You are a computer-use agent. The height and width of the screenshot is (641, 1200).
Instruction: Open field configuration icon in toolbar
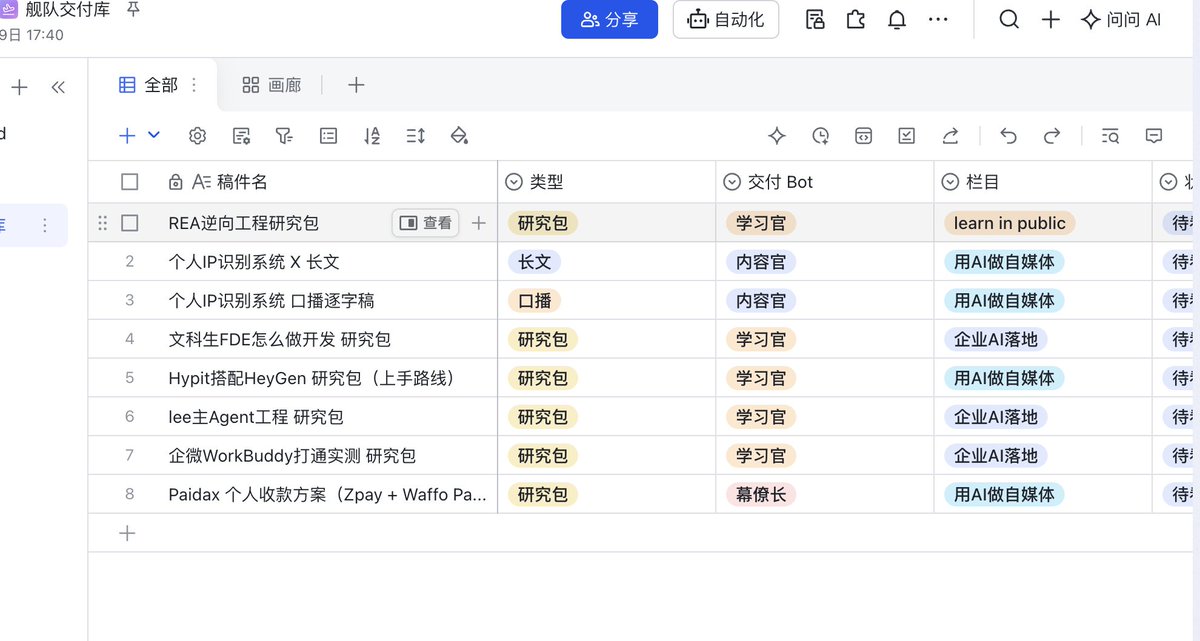[x=241, y=136]
